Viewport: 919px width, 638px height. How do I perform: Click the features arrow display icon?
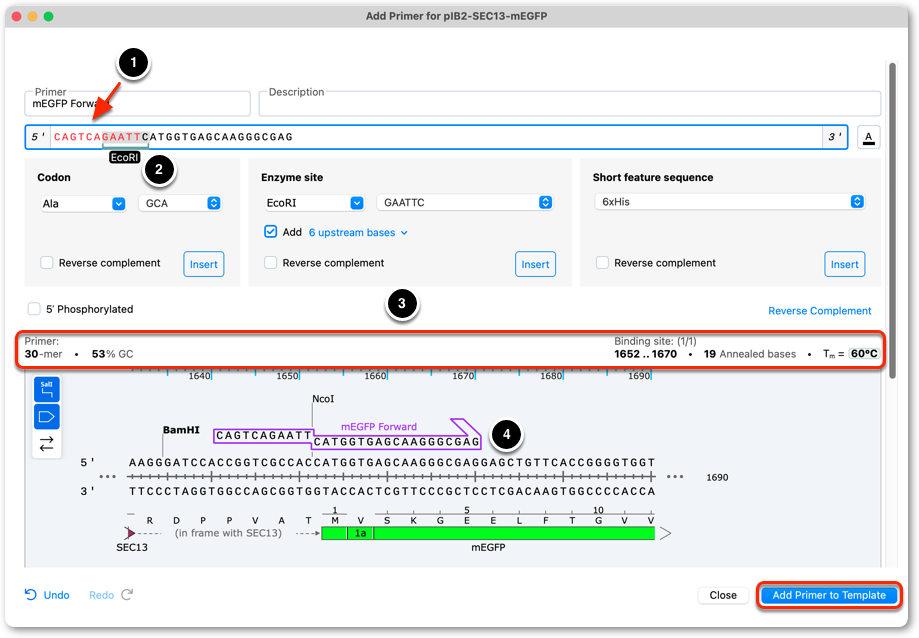47,417
